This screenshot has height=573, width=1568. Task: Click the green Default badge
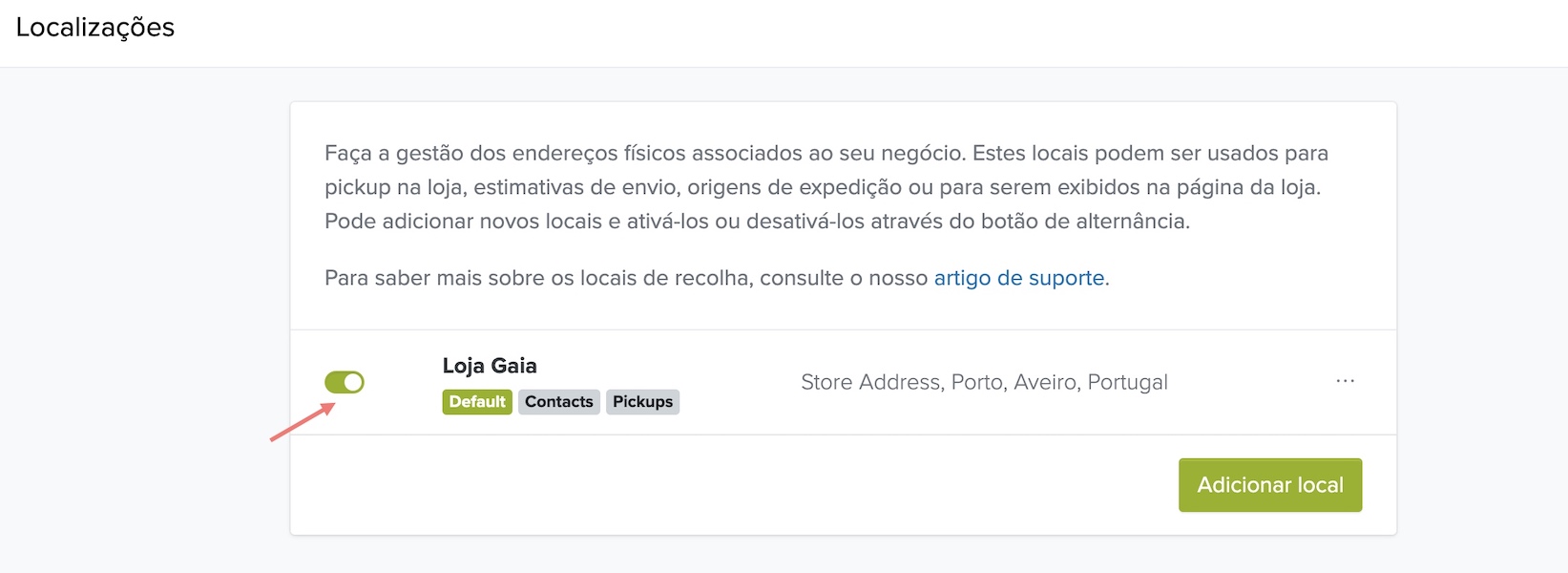pos(477,402)
